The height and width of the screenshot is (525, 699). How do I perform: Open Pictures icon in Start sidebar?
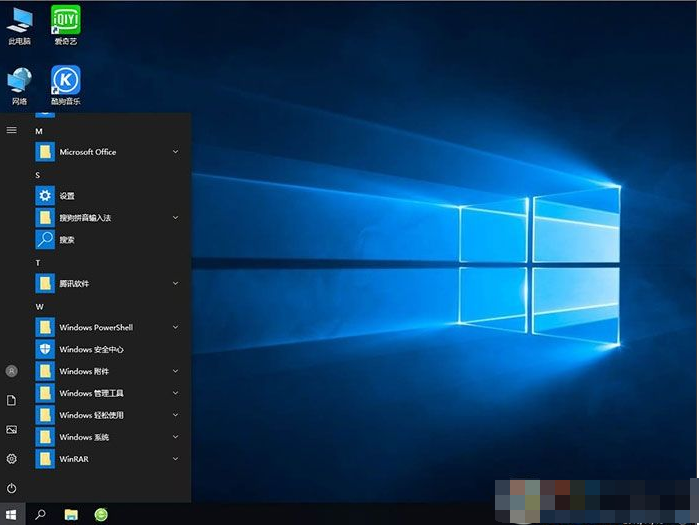12,429
